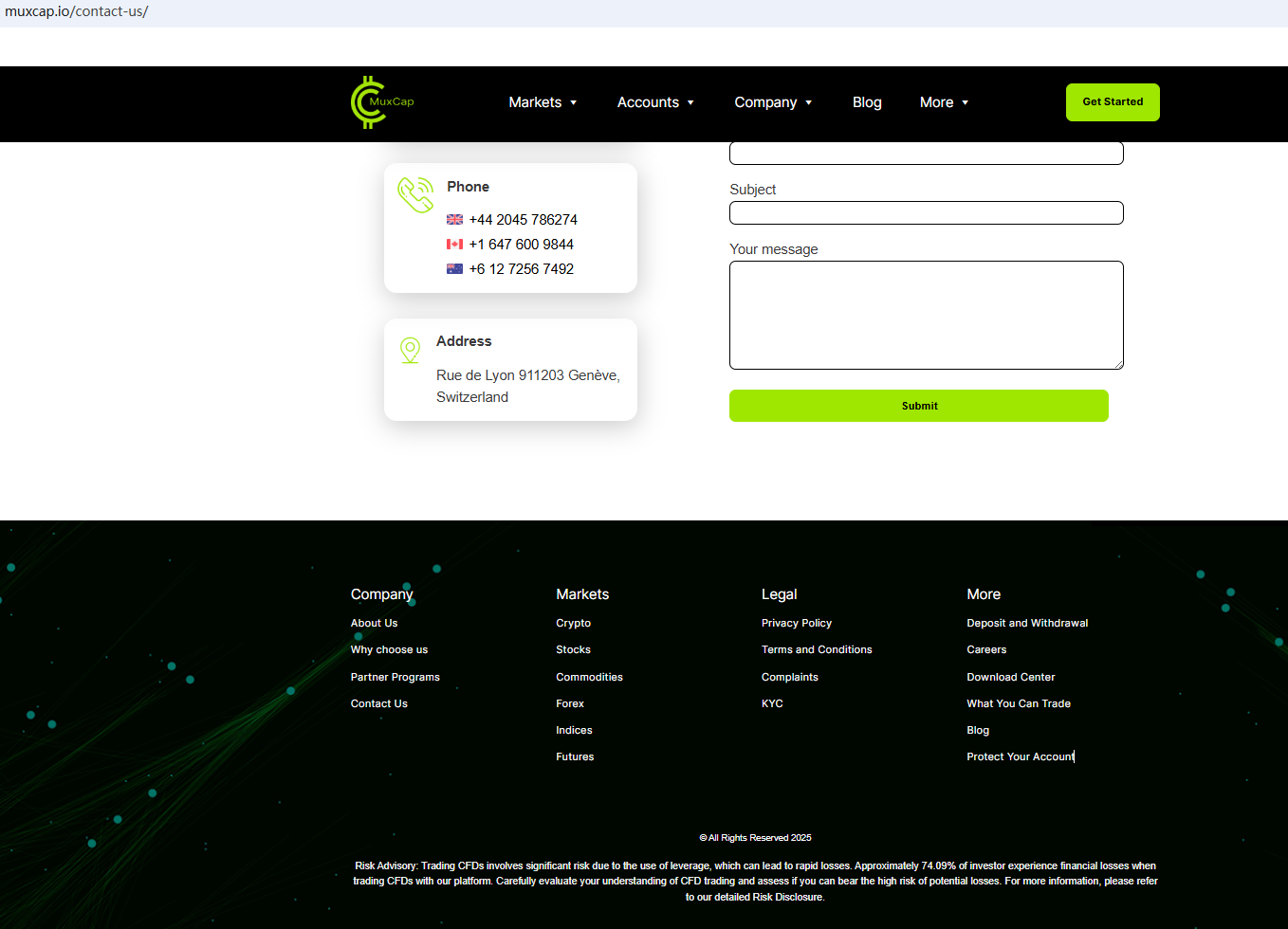This screenshot has width=1288, height=929.
Task: Expand the Company dropdown menu
Action: (x=774, y=102)
